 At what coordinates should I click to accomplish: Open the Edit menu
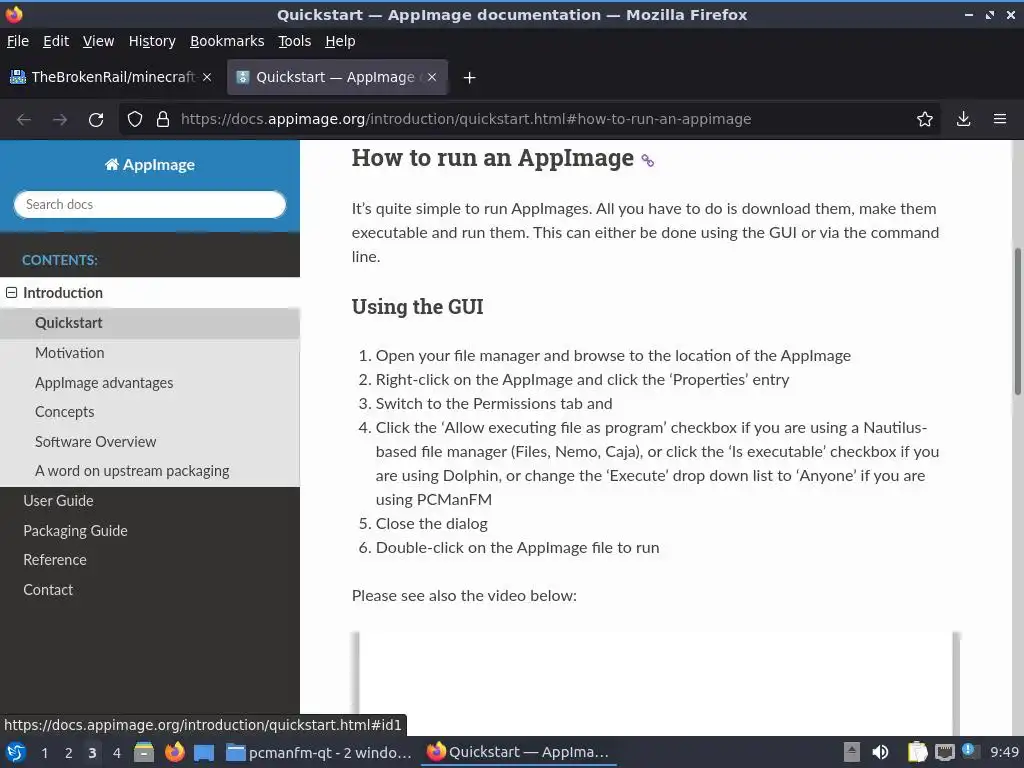pos(56,41)
